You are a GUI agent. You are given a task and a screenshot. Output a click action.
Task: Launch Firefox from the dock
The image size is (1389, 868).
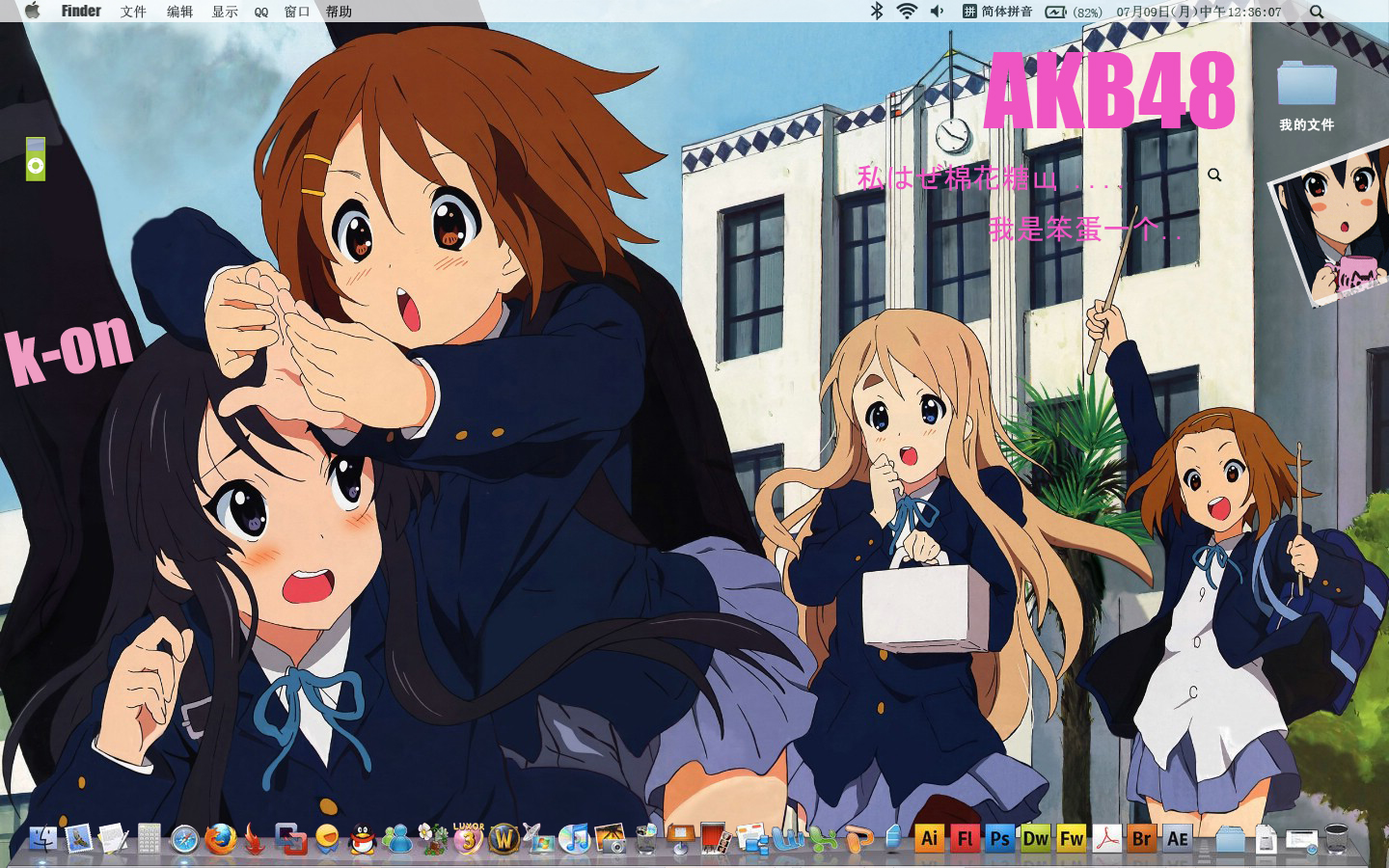220,838
